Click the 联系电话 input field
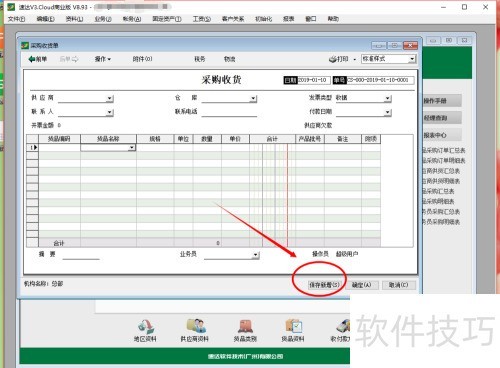 point(229,112)
